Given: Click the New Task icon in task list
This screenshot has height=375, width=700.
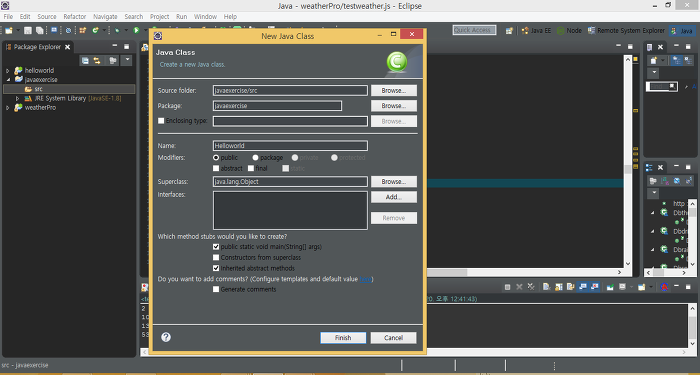Looking at the screenshot, I should point(654,60).
